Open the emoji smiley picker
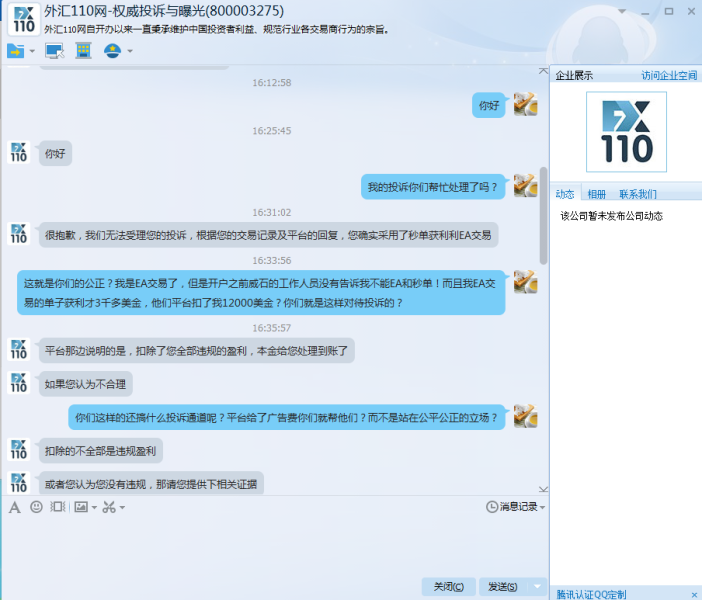 click(36, 507)
